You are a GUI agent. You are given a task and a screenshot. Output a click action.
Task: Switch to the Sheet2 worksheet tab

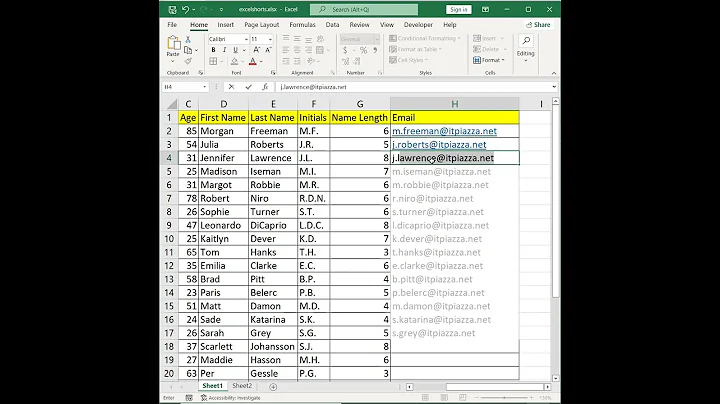(242, 386)
